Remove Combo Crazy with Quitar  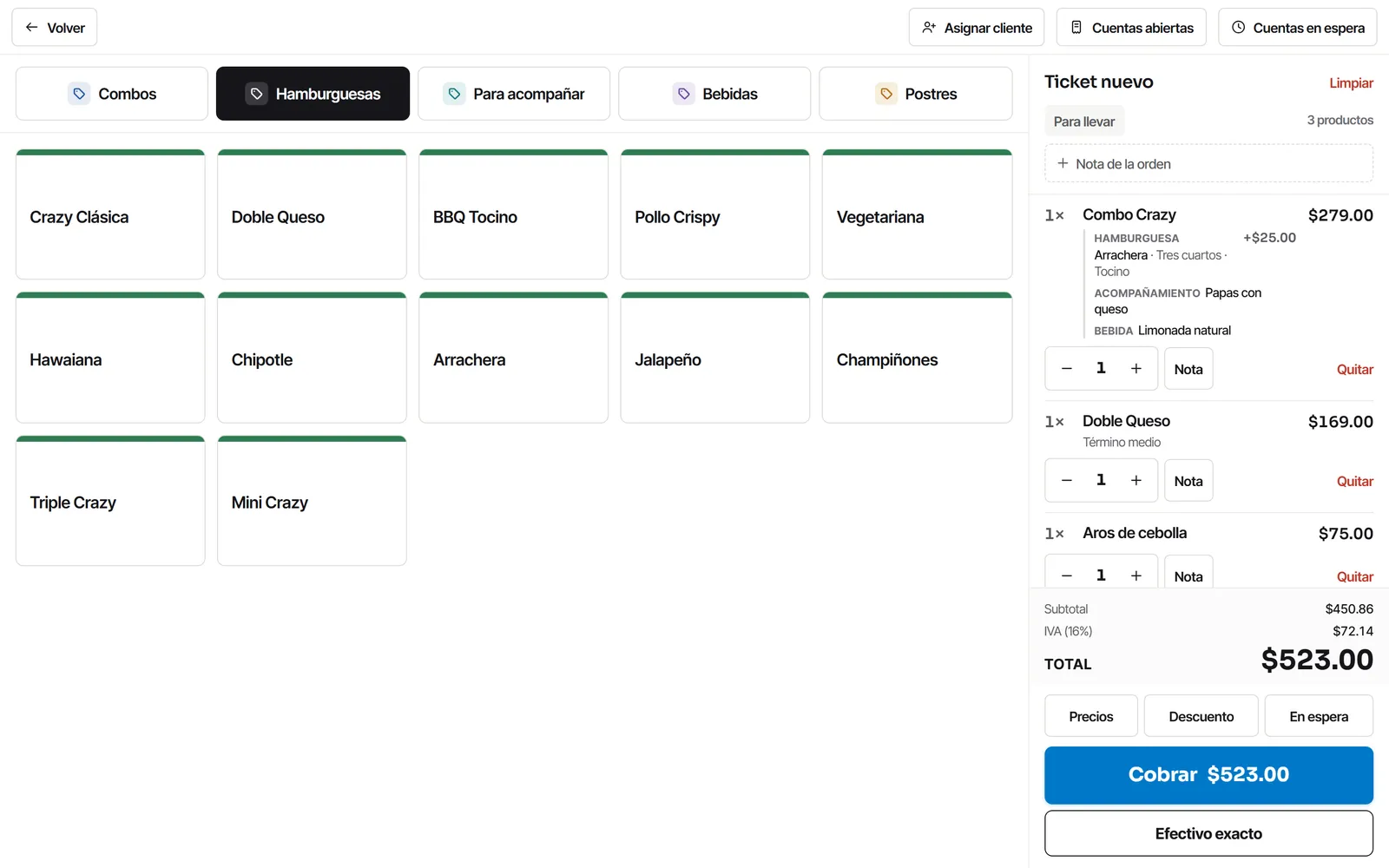coord(1354,369)
